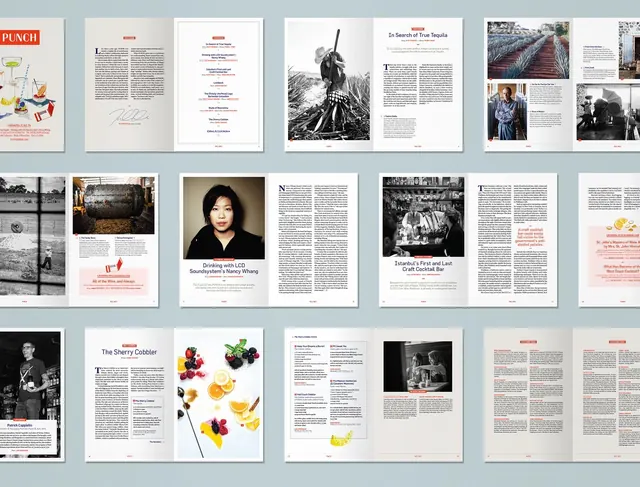Click the PUNCH logo on the cover
This screenshot has height=487, width=640.
pos(20,38)
